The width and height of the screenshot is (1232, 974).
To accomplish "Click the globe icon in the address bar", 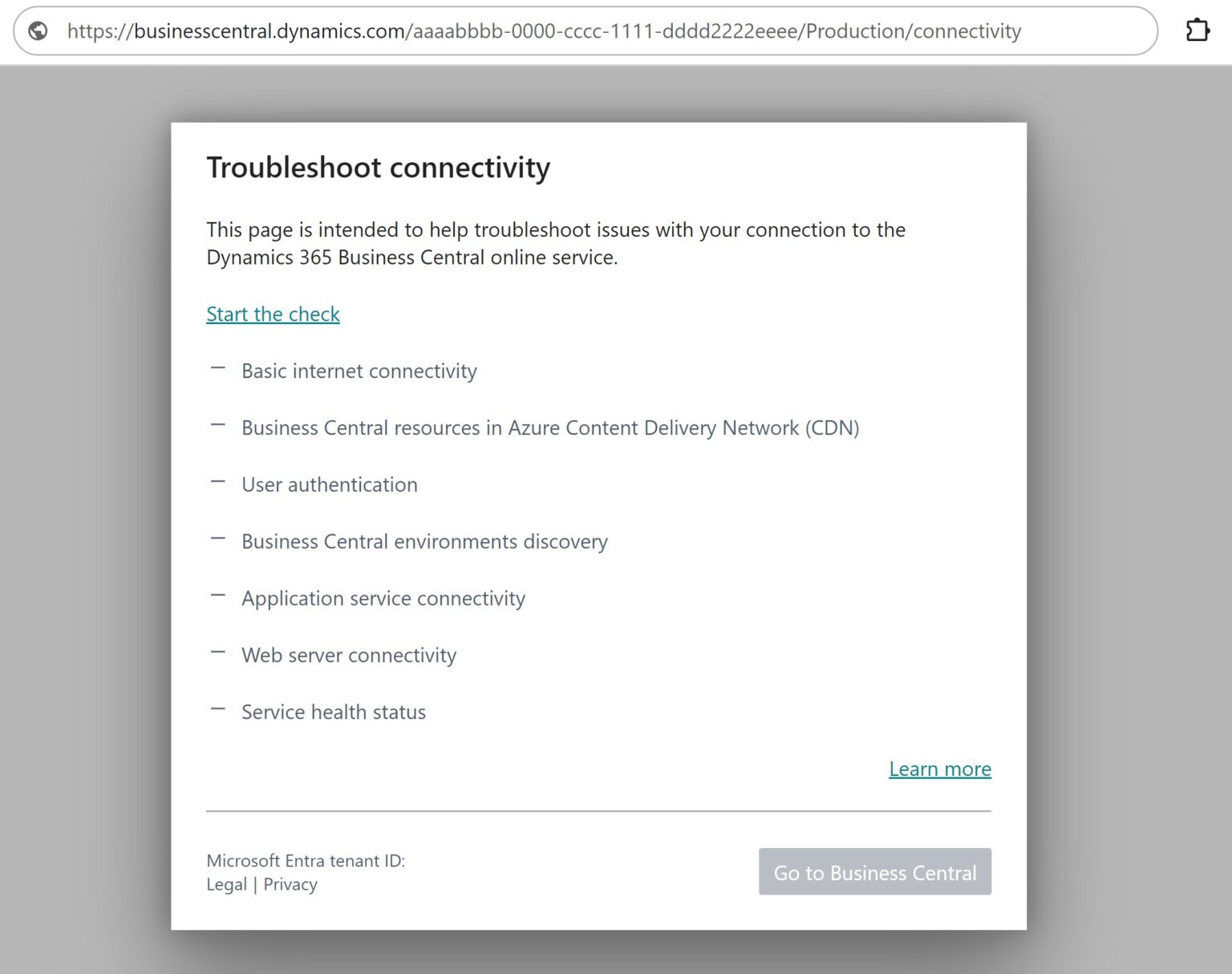I will coord(37,30).
